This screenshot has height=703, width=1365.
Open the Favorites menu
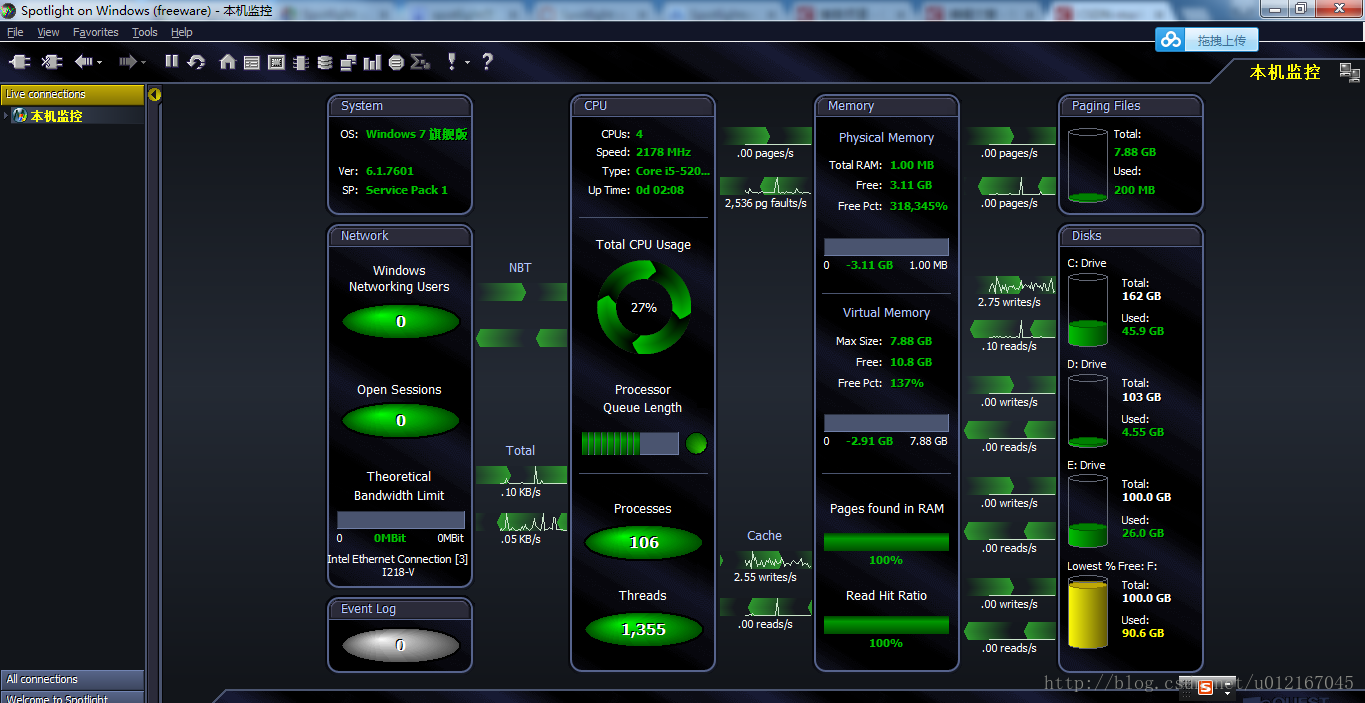(96, 32)
